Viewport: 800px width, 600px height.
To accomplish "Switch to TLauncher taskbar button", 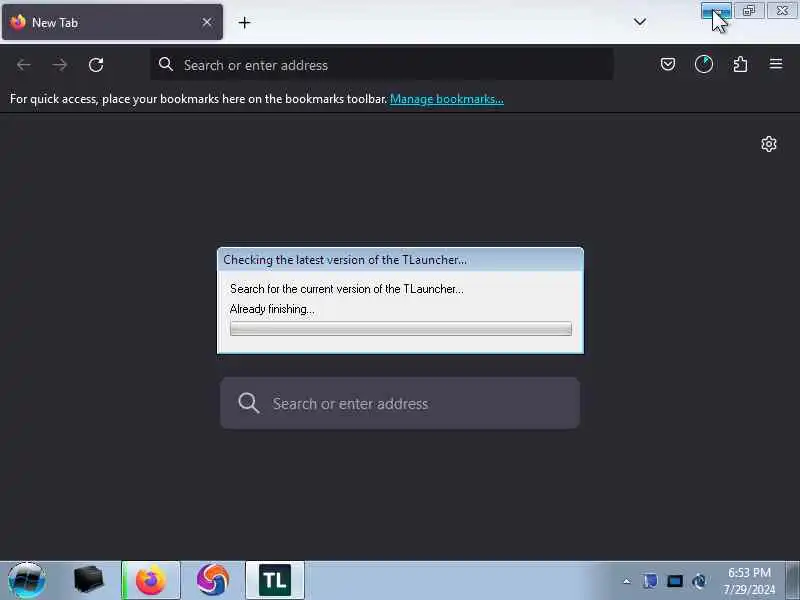I will tap(275, 580).
